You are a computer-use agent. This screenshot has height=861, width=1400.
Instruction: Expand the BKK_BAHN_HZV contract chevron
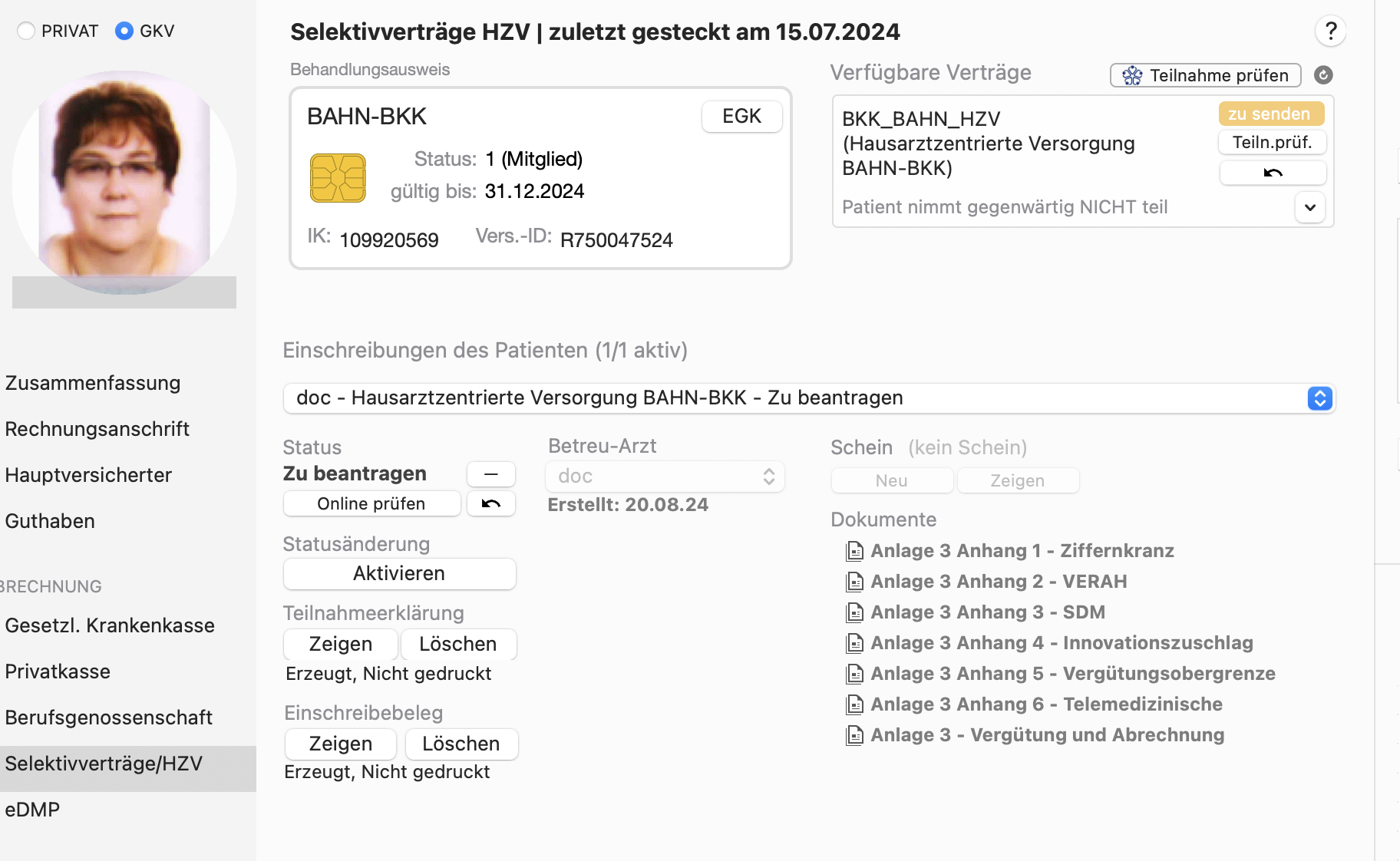tap(1310, 207)
